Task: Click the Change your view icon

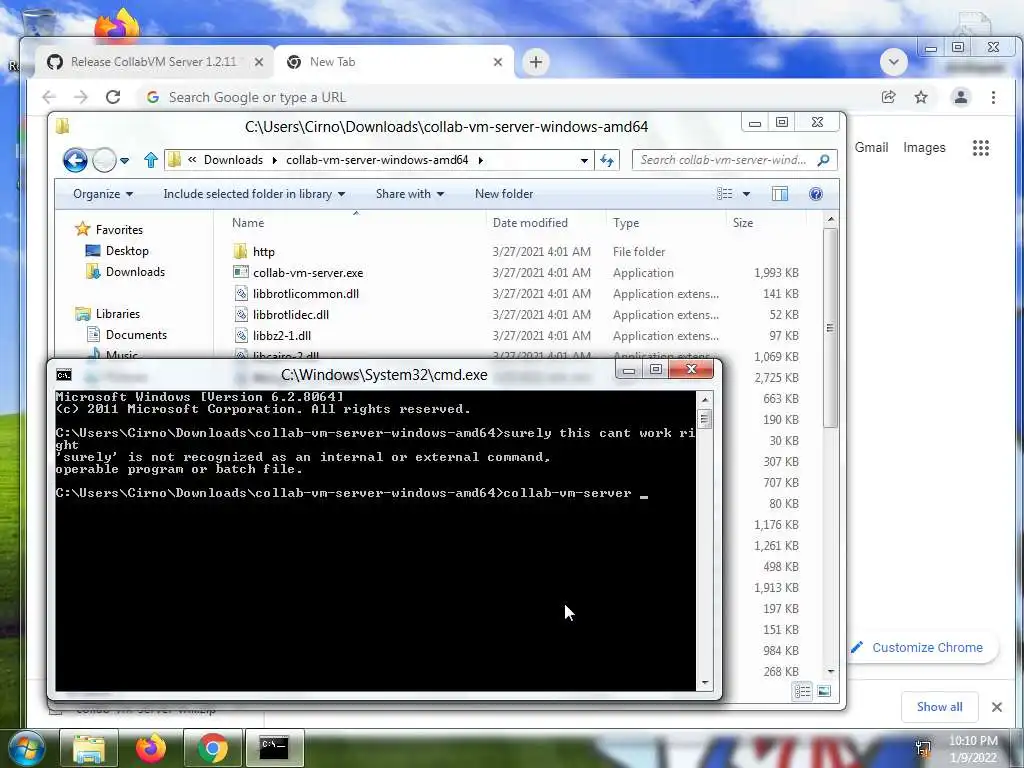Action: pos(724,194)
